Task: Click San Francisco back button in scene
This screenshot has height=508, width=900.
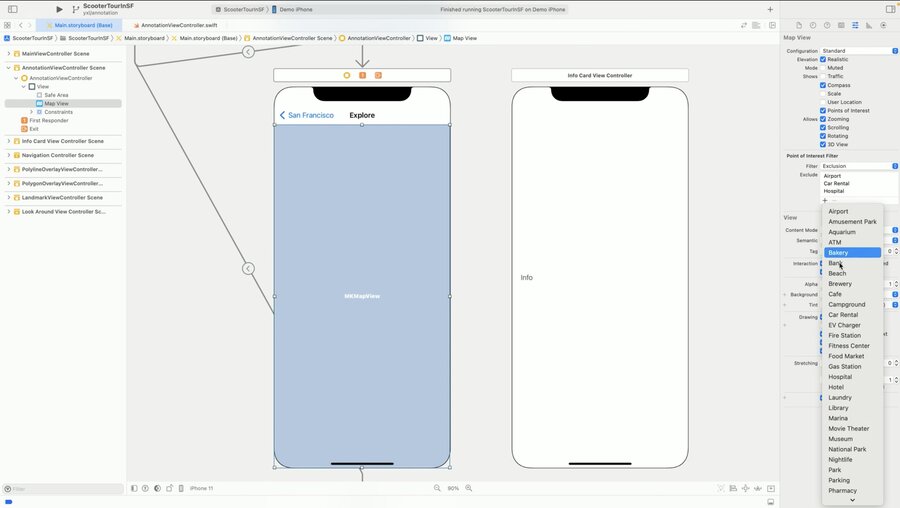Action: click(307, 115)
